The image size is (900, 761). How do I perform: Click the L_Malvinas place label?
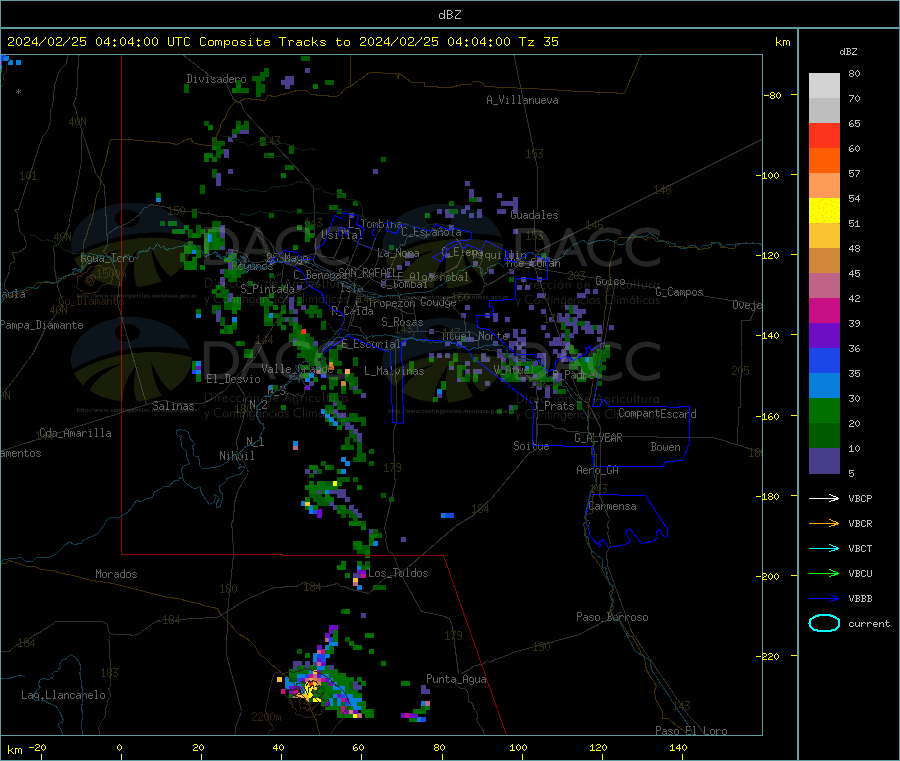click(x=394, y=371)
